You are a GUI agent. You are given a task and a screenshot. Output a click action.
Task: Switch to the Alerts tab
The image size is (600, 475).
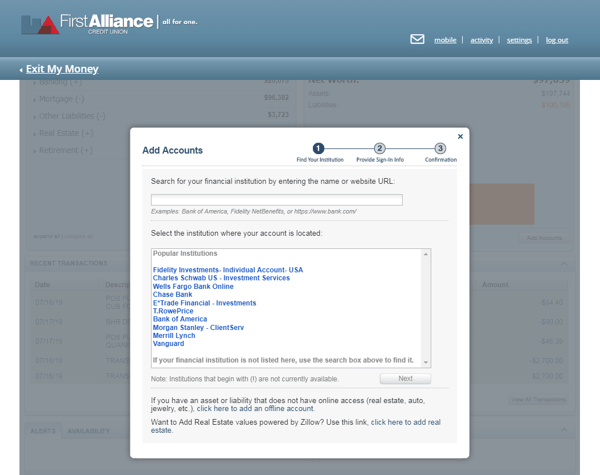coord(43,431)
